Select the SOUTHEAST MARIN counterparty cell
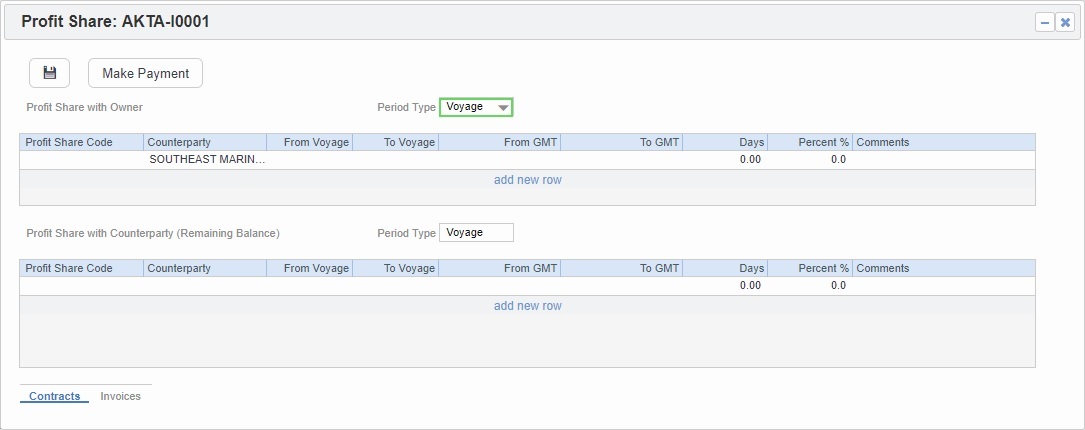This screenshot has width=1085, height=430. tap(206, 159)
